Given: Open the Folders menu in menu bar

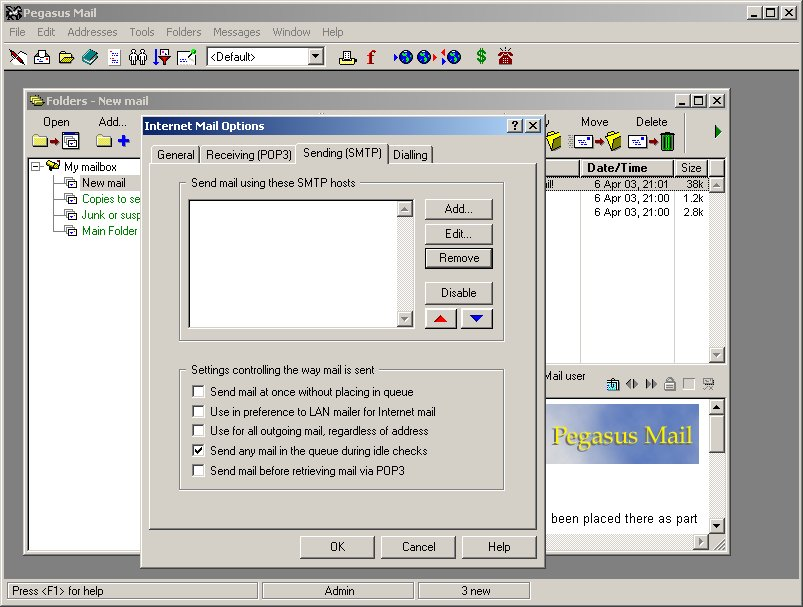Looking at the screenshot, I should pos(183,32).
